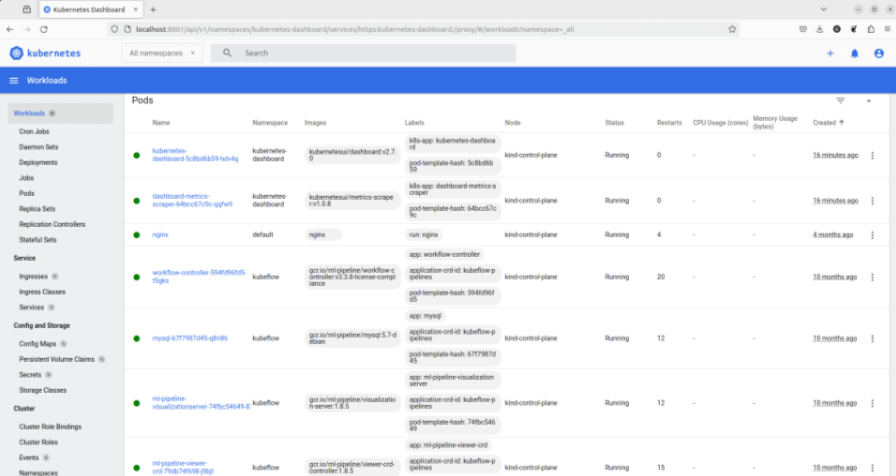
Task: Bookmark this page with the star icon
Action: tap(732, 29)
